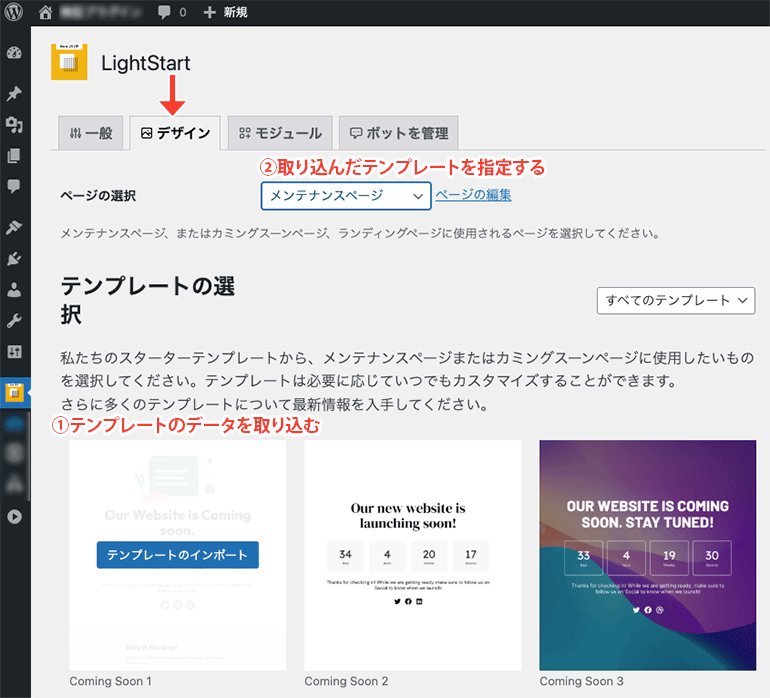
Task: Click the blurred site name in admin bar
Action: tap(101, 12)
